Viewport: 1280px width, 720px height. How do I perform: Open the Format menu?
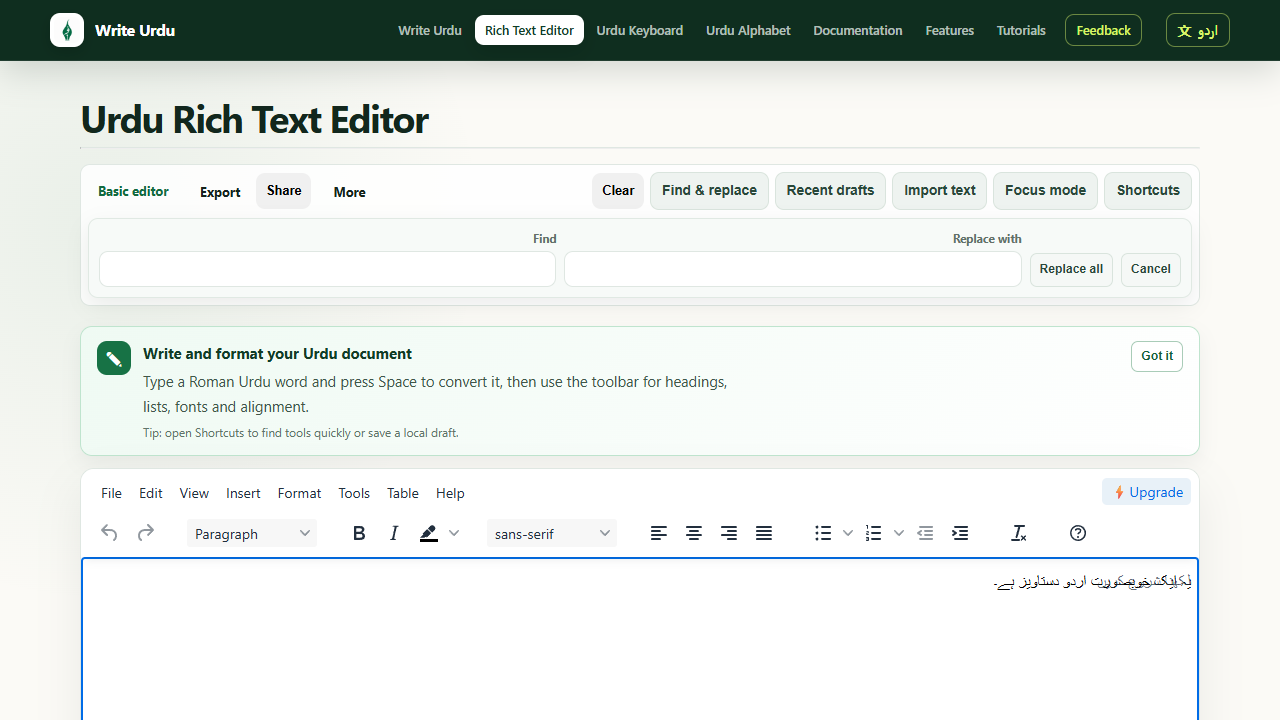click(x=299, y=493)
